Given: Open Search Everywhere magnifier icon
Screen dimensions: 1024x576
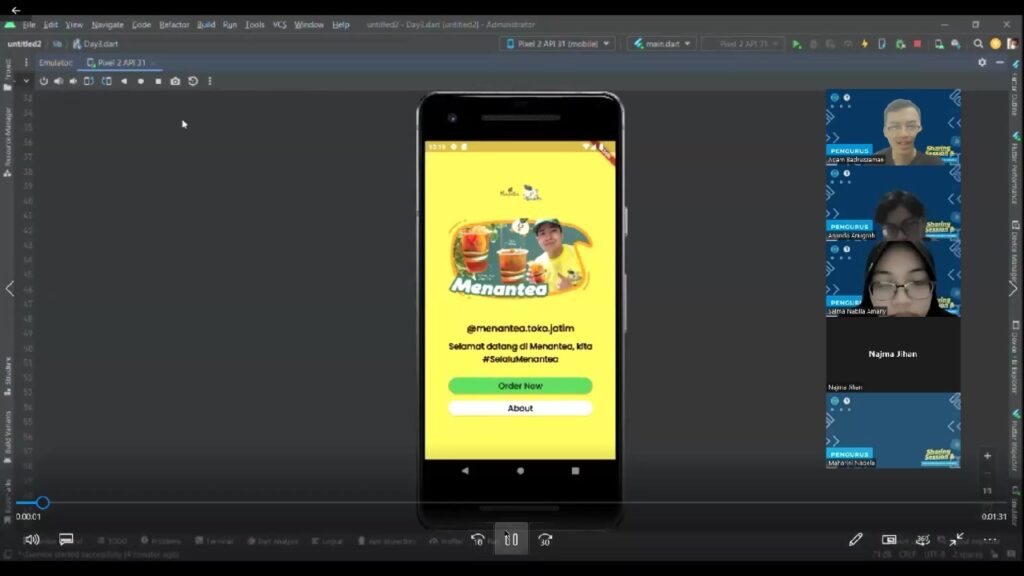Looking at the screenshot, I should click(979, 44).
